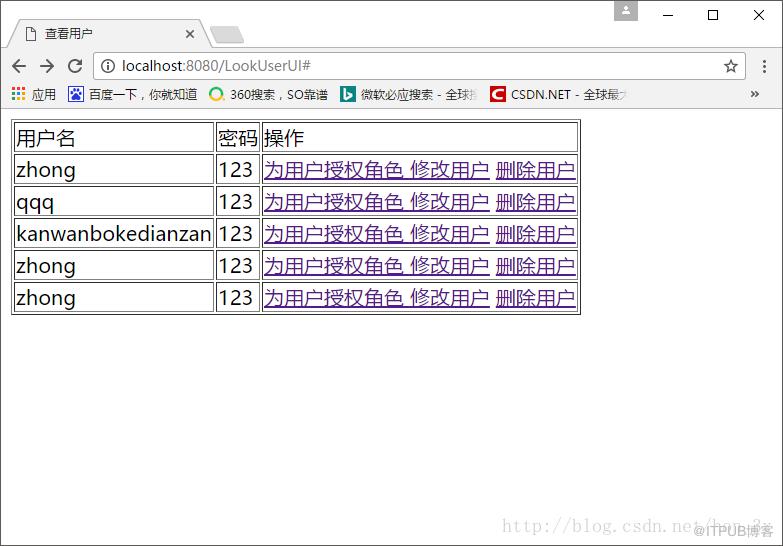This screenshot has height=546, width=783.
Task: Open the CSDN.NET bookmark
Action: point(558,94)
